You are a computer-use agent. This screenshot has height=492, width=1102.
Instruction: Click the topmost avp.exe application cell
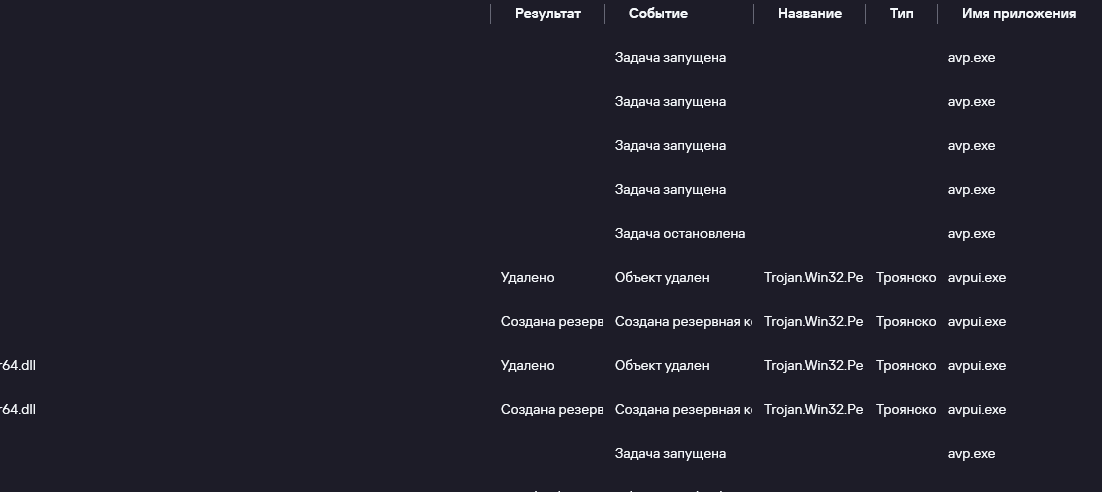(x=971, y=58)
